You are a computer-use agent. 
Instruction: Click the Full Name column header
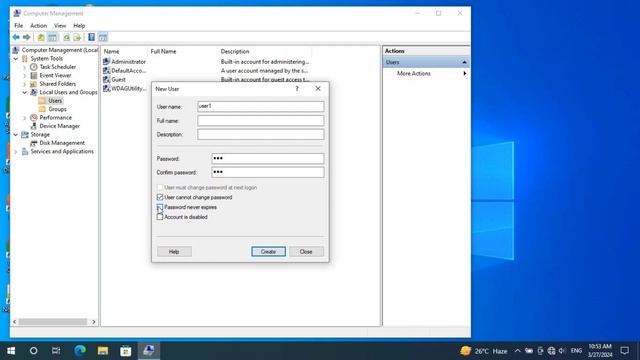(163, 51)
